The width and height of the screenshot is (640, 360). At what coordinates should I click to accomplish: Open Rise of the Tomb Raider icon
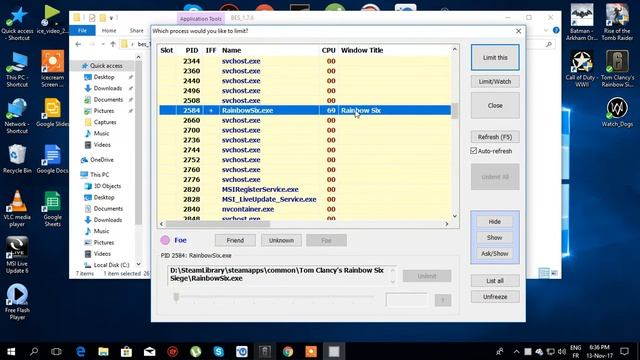(x=617, y=22)
